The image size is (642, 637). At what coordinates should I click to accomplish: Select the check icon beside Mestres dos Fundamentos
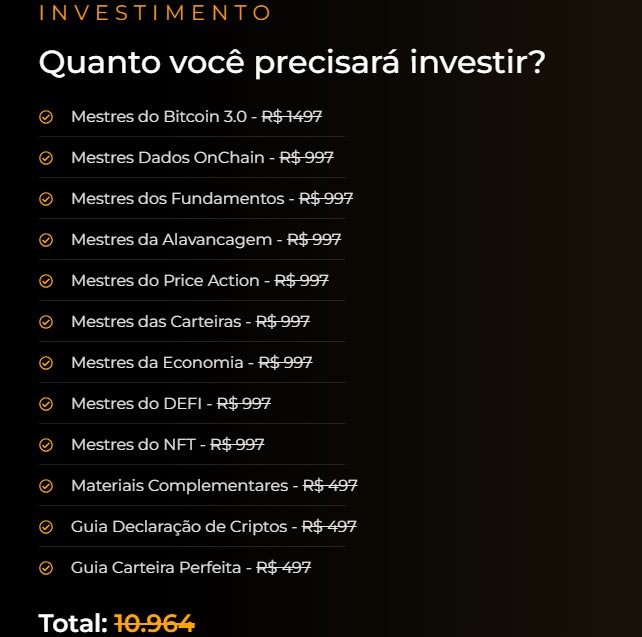(46, 199)
